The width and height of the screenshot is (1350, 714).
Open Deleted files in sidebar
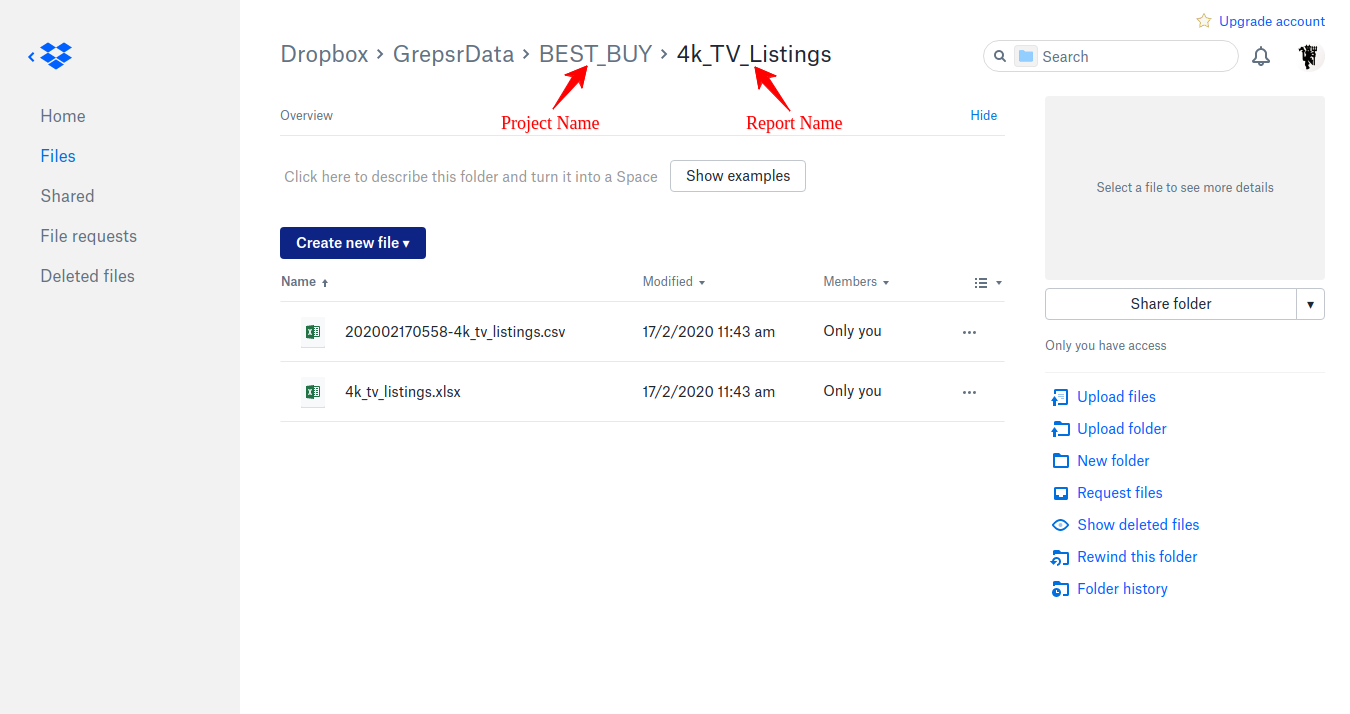click(87, 276)
